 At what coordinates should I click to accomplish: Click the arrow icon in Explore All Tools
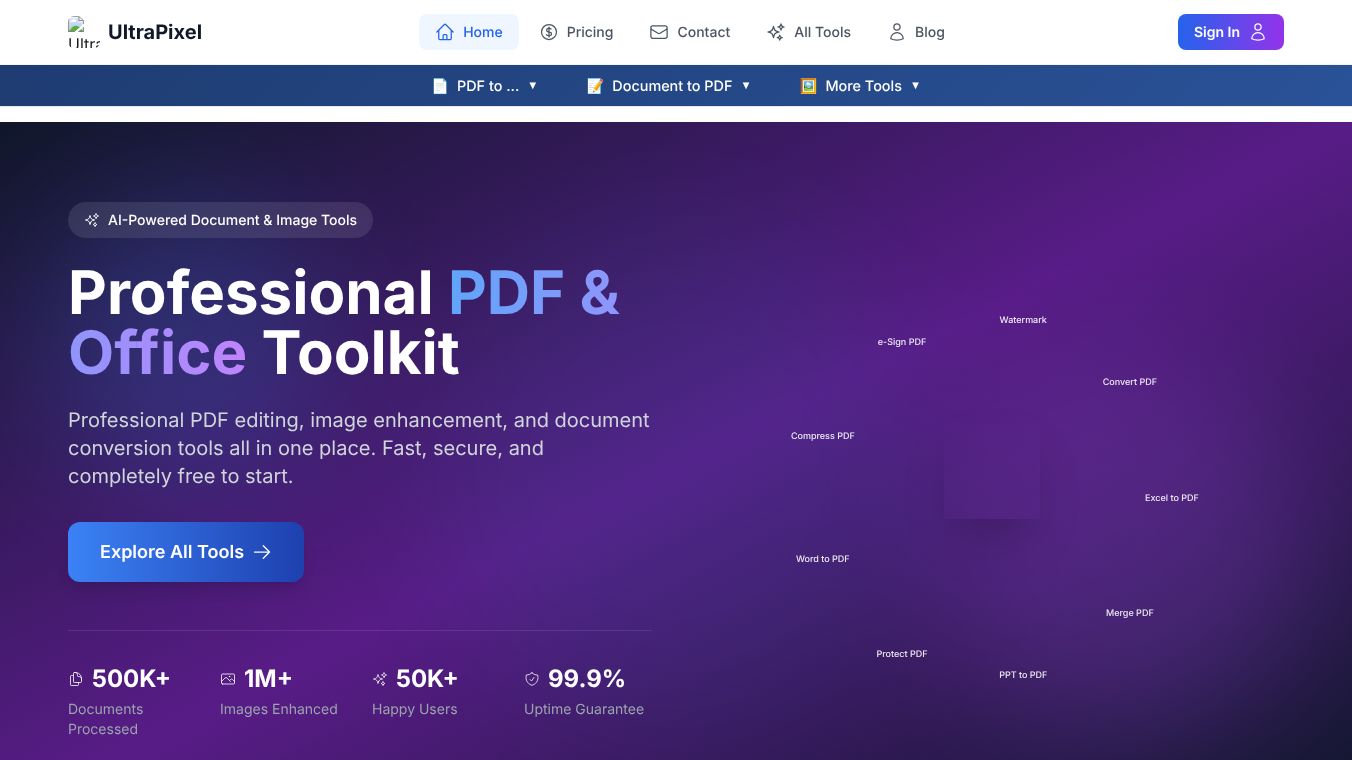pyautogui.click(x=262, y=552)
